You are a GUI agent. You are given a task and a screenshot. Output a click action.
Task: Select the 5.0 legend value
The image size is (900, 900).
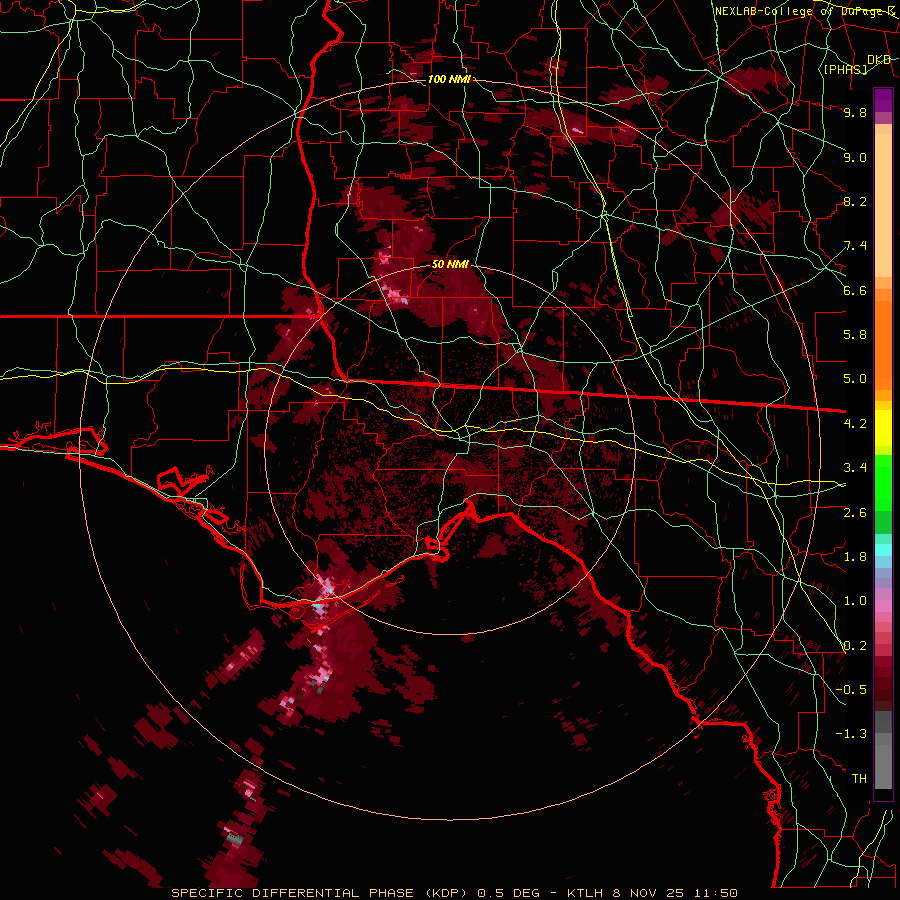pos(855,379)
